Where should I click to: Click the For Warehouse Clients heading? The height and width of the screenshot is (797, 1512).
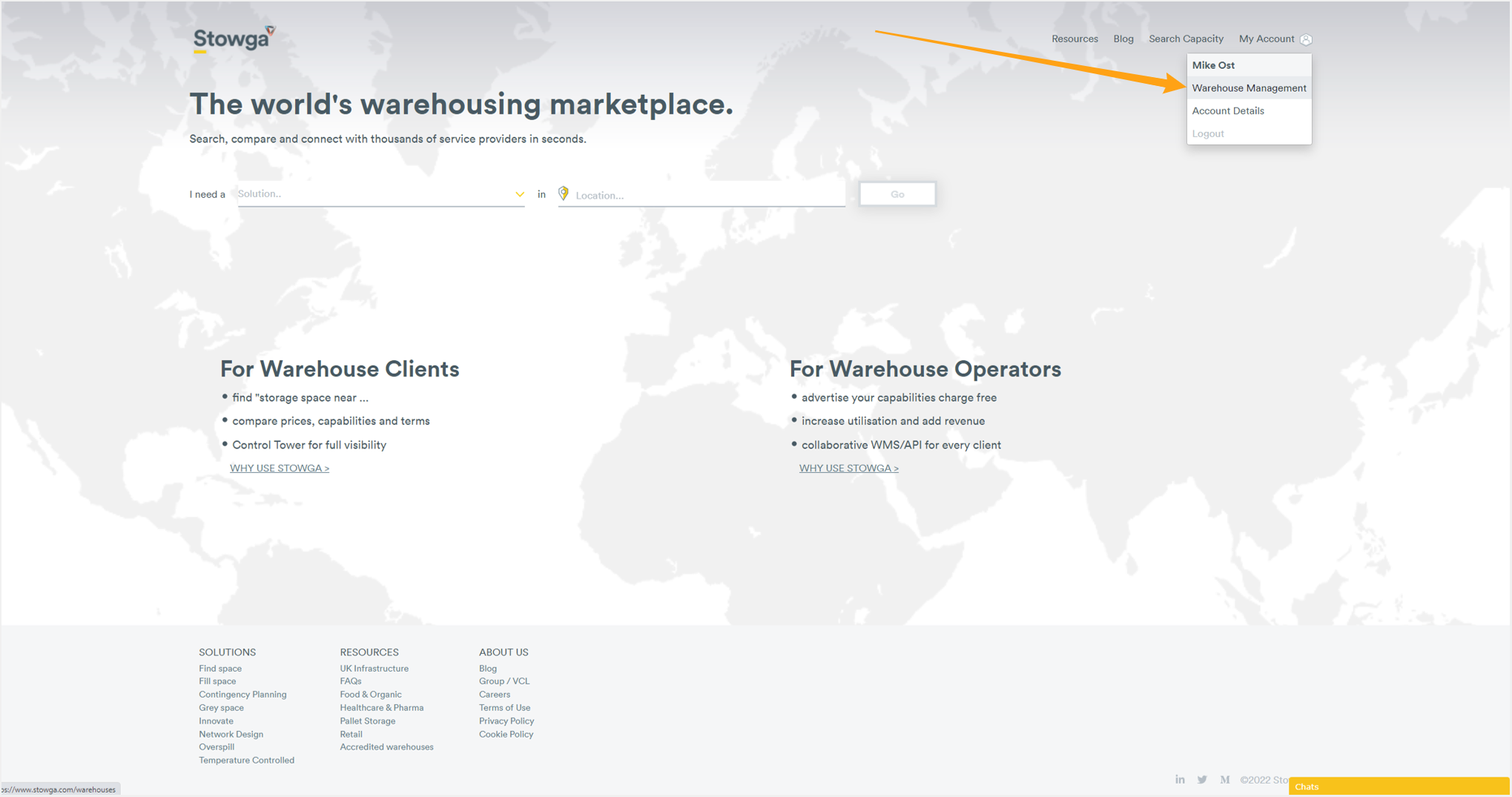tap(340, 369)
